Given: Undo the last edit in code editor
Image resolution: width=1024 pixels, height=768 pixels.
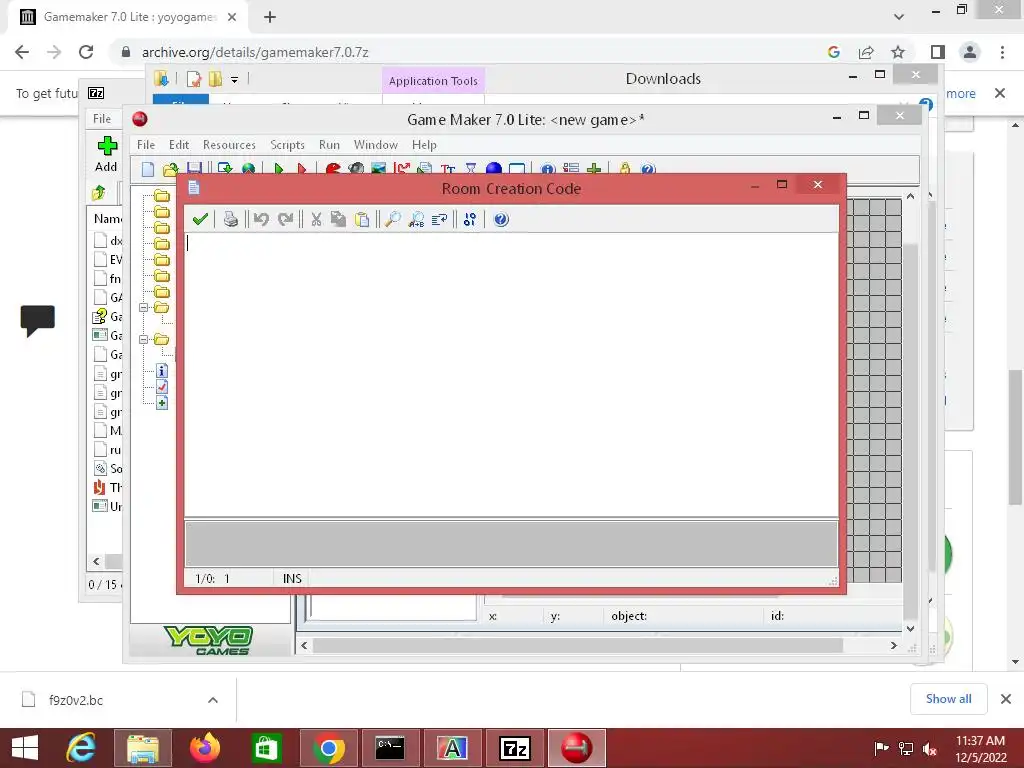Looking at the screenshot, I should [261, 219].
